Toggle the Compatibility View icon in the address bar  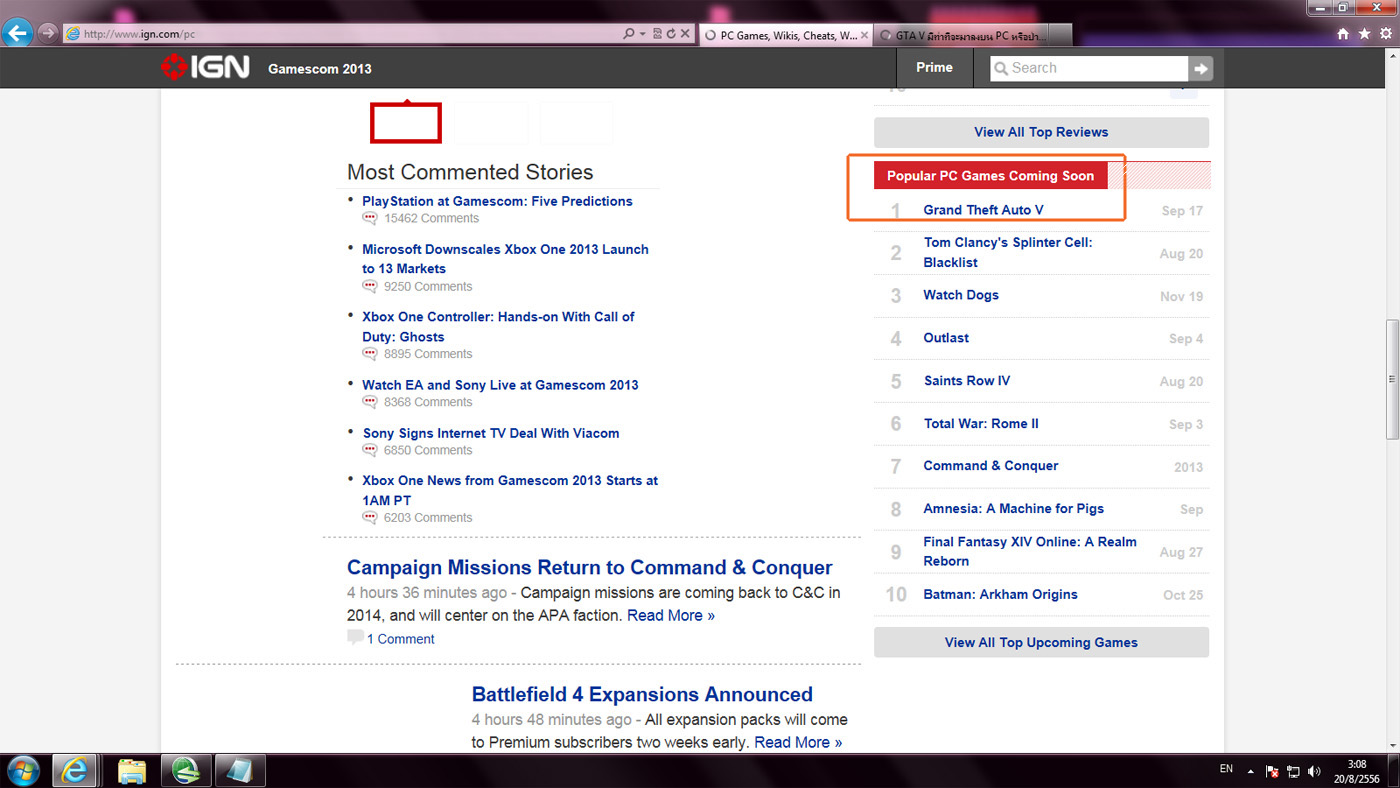(x=657, y=34)
